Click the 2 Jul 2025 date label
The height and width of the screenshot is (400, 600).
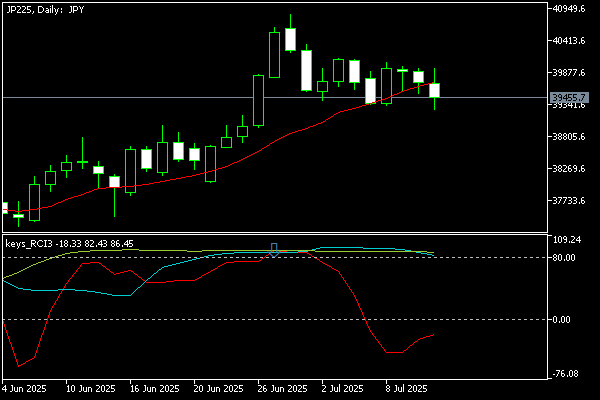pos(342,389)
